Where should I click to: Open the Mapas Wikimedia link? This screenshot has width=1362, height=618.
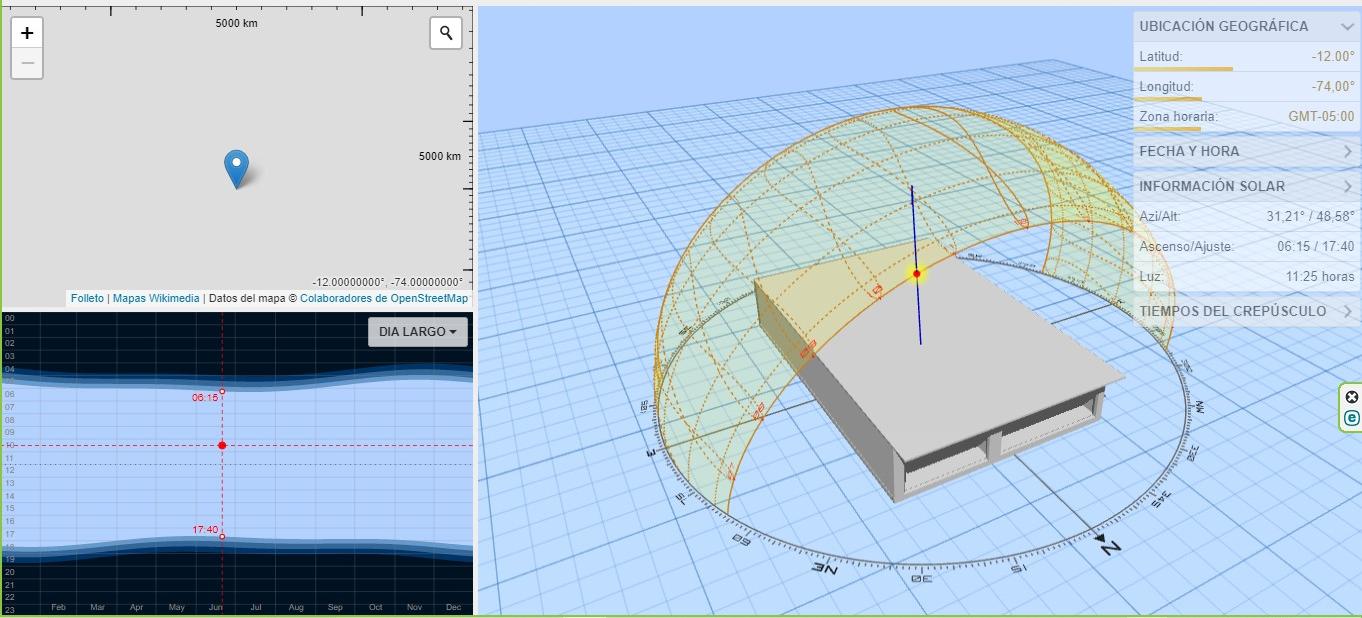(x=155, y=298)
